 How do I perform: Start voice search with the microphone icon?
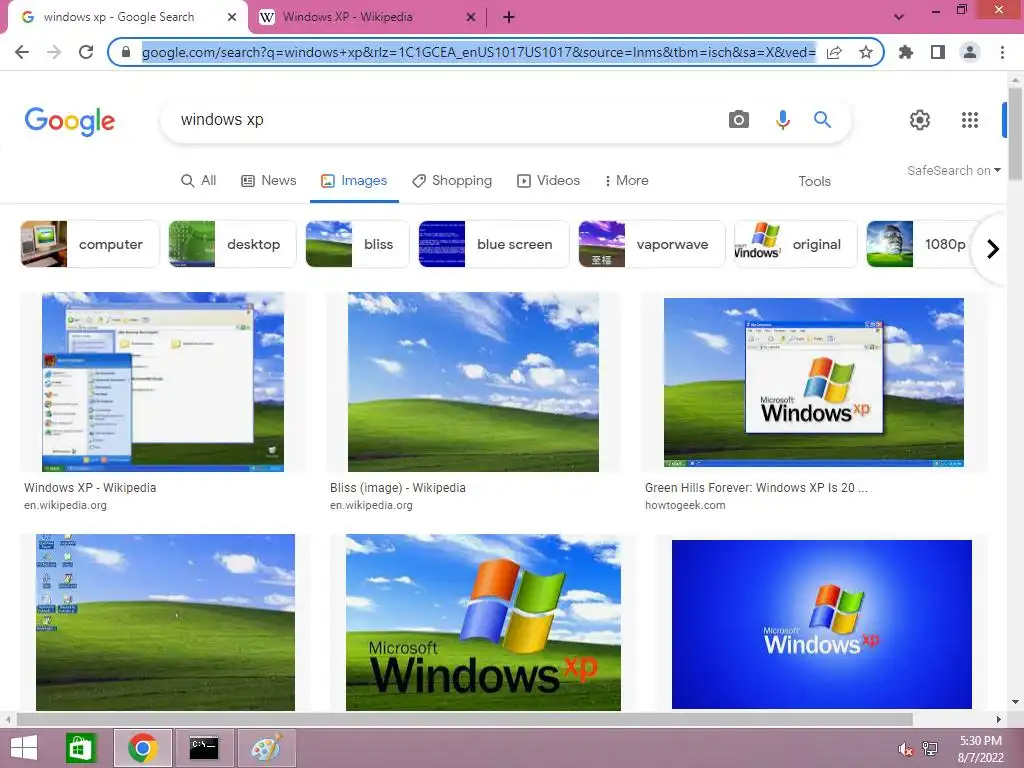pos(782,120)
